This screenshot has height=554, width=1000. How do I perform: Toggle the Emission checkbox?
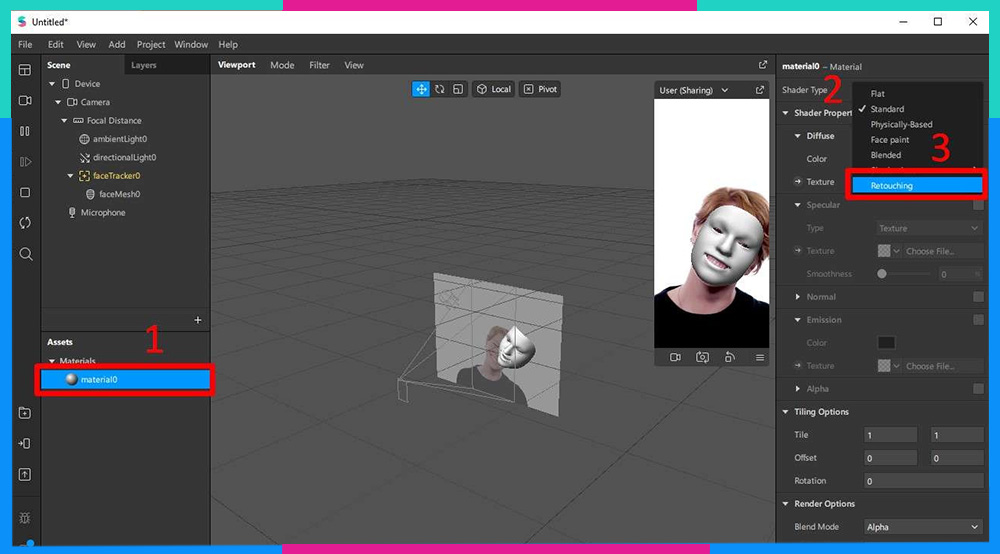978,320
